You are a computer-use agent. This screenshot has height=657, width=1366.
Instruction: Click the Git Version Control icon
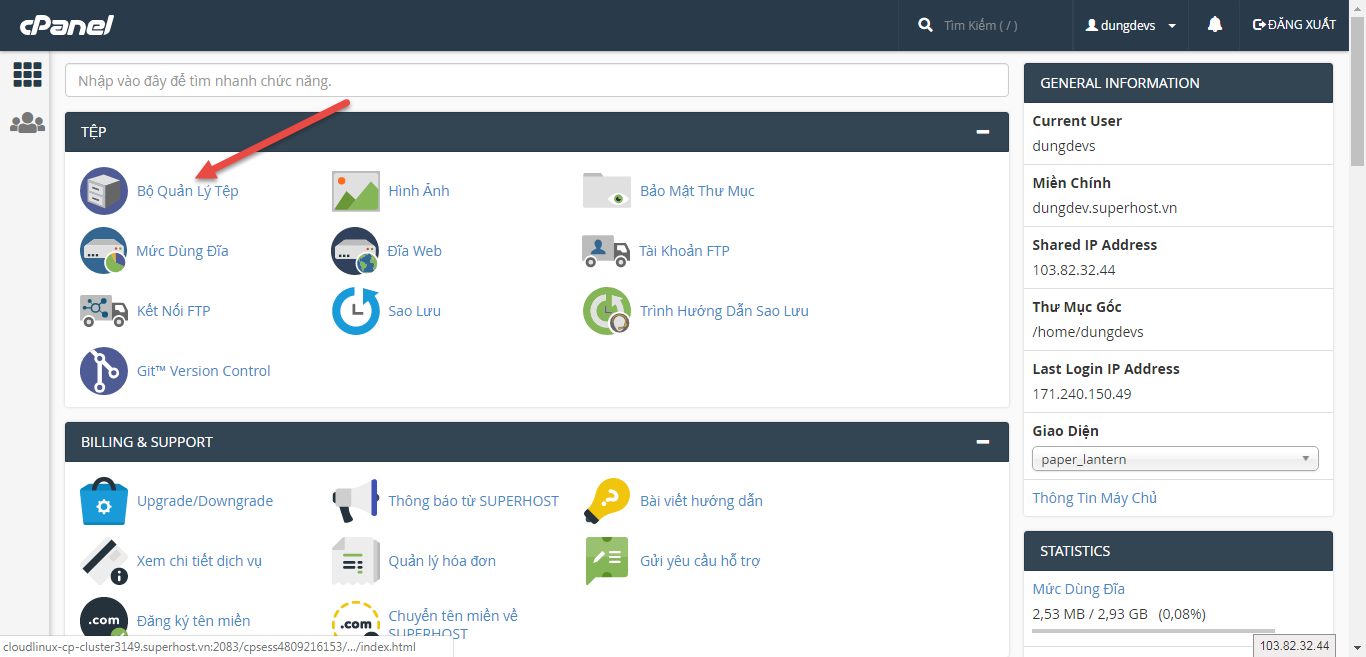click(104, 371)
